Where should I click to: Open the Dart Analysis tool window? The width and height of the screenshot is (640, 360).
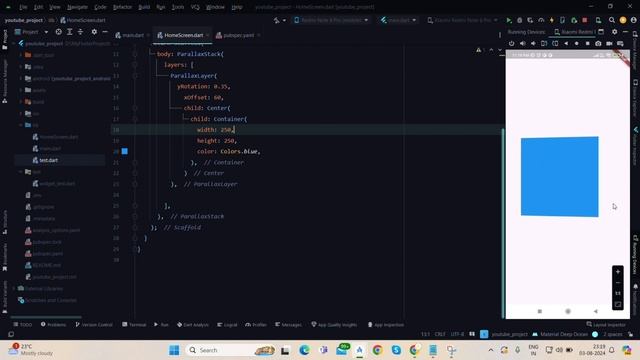(193, 325)
